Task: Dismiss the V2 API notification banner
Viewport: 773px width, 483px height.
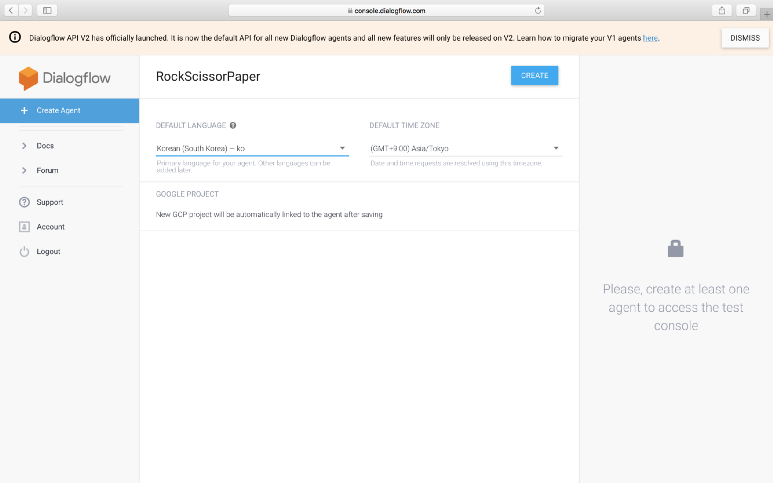Action: (744, 37)
